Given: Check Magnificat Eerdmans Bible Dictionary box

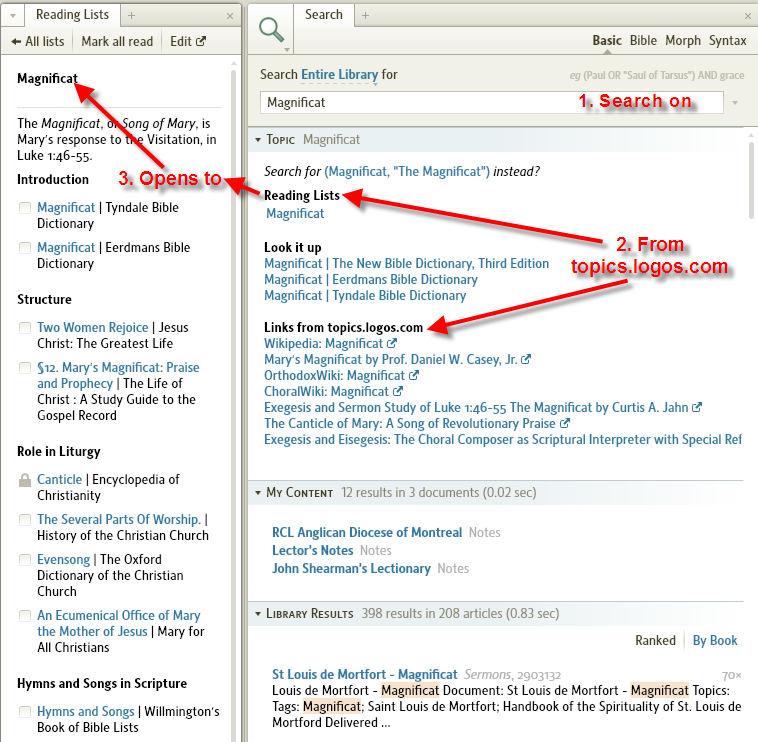Looking at the screenshot, I should 25,248.
